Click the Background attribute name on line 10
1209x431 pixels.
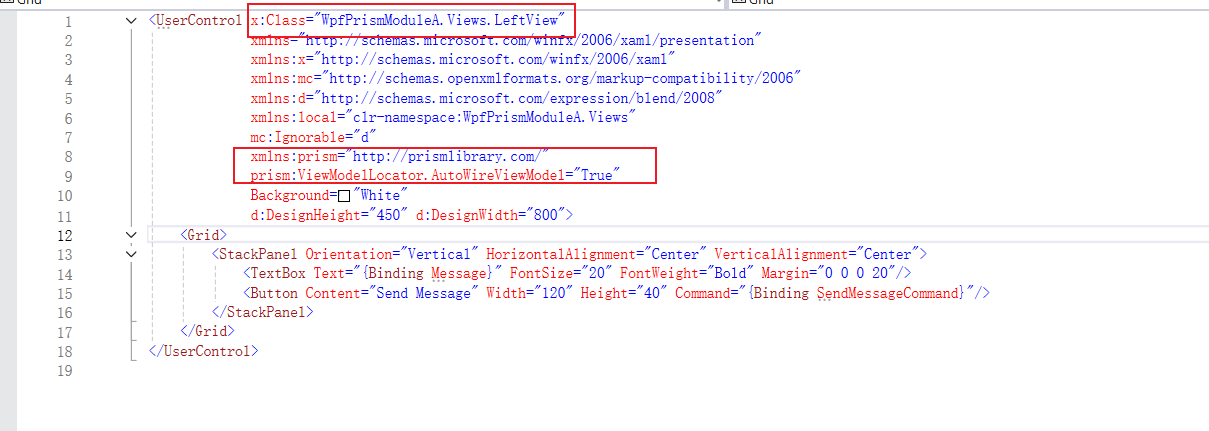point(290,196)
